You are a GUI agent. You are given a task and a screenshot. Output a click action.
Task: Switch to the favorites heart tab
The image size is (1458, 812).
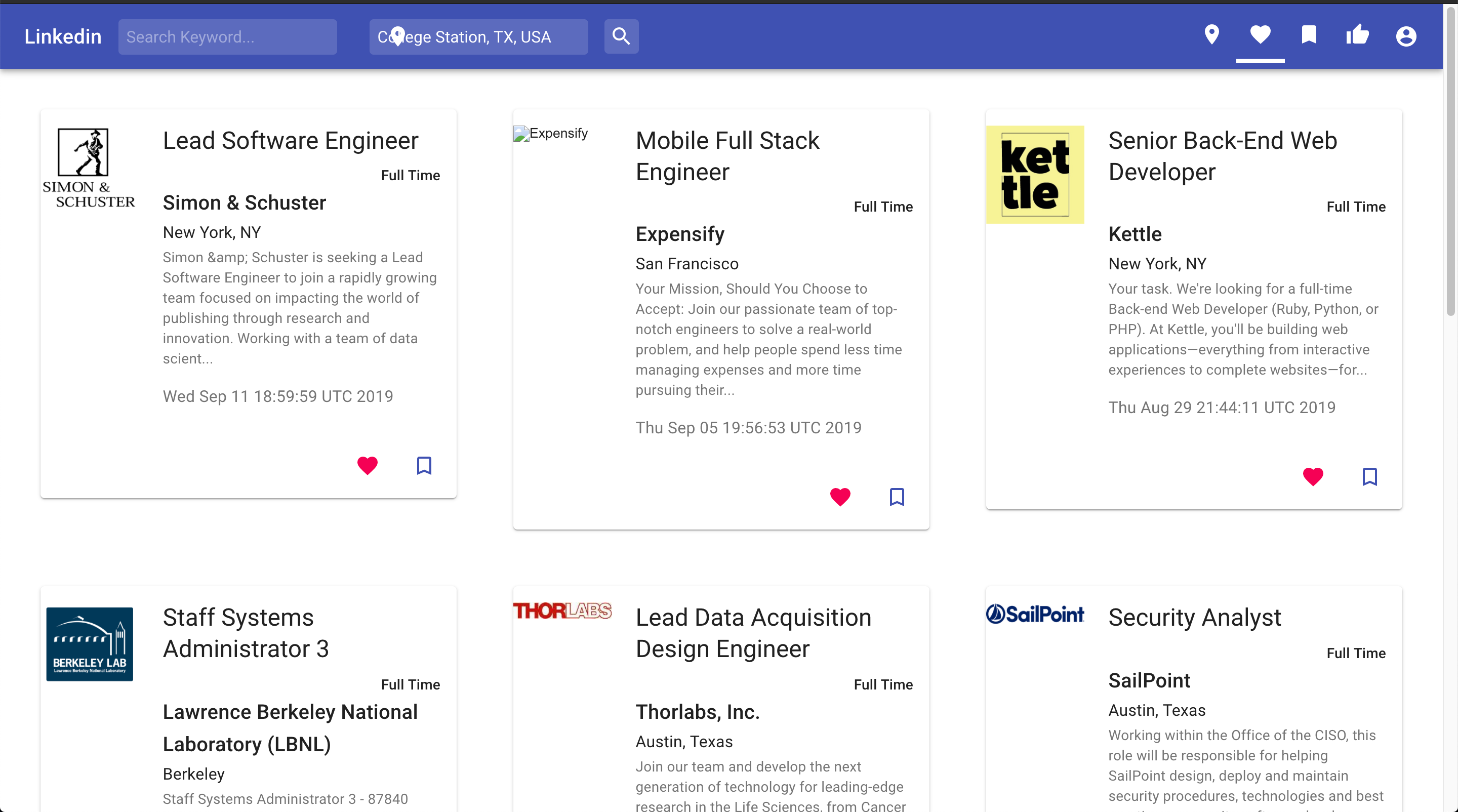point(1260,35)
